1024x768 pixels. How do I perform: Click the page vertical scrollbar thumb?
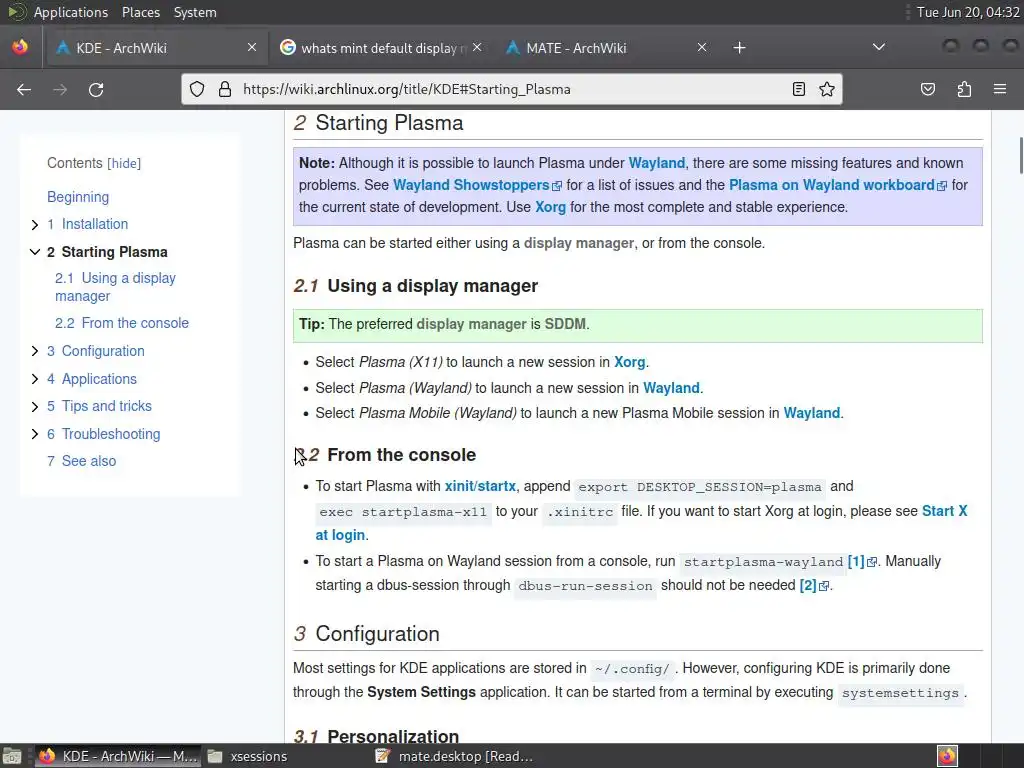point(1020,155)
